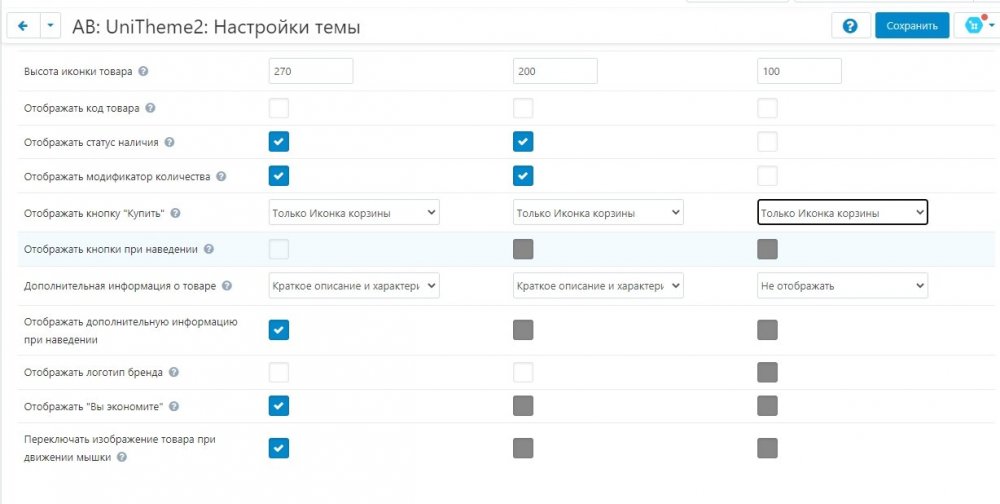Uncheck first Отображать "Вы экономите" checkbox
The width and height of the screenshot is (1000, 504).
(279, 406)
